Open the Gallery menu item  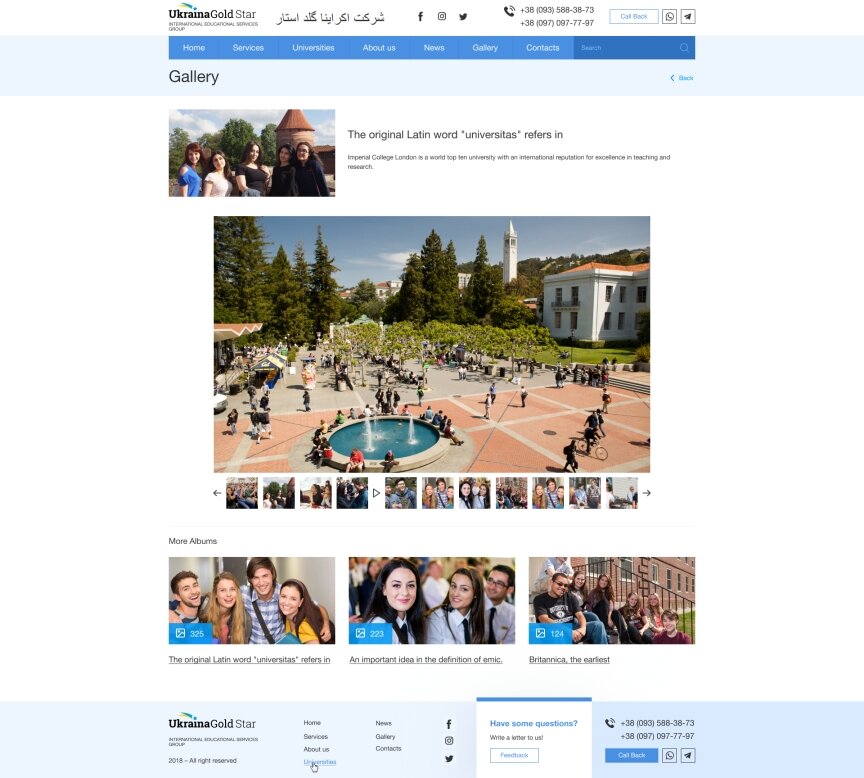point(485,48)
